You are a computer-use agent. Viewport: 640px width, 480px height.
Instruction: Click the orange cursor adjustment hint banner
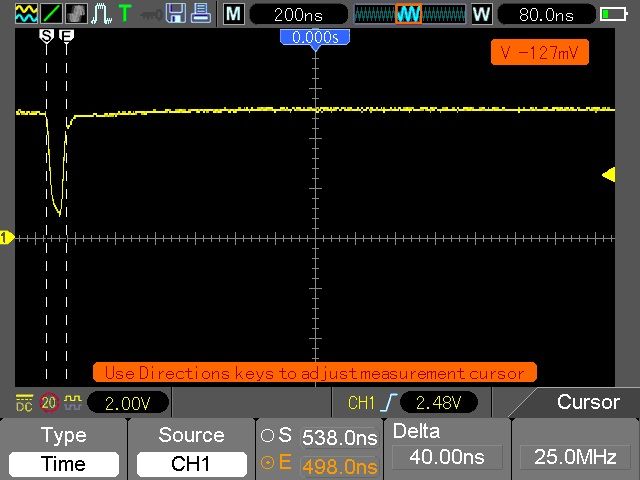[x=315, y=372]
